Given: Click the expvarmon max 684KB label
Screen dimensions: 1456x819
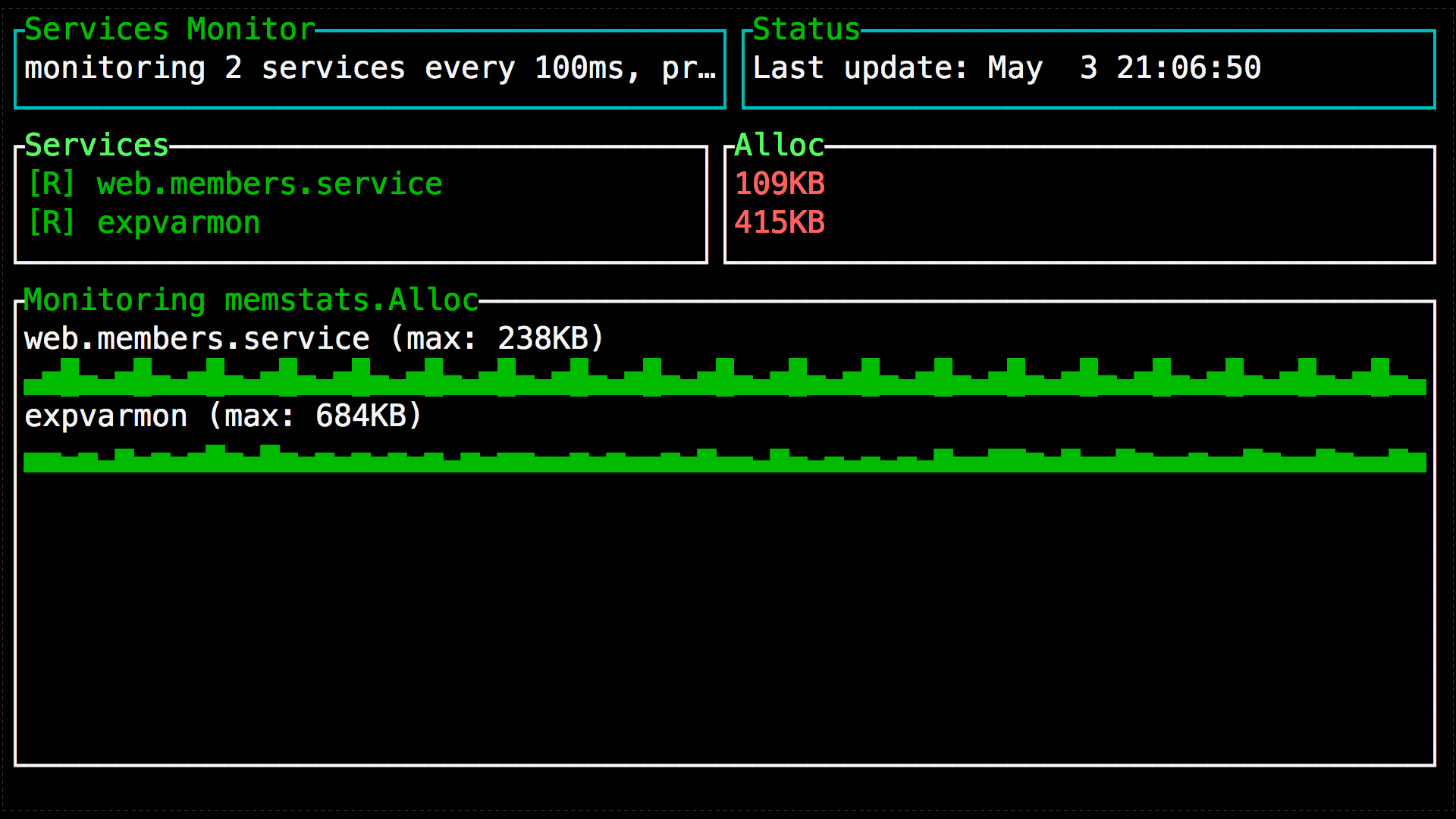Looking at the screenshot, I should [223, 416].
